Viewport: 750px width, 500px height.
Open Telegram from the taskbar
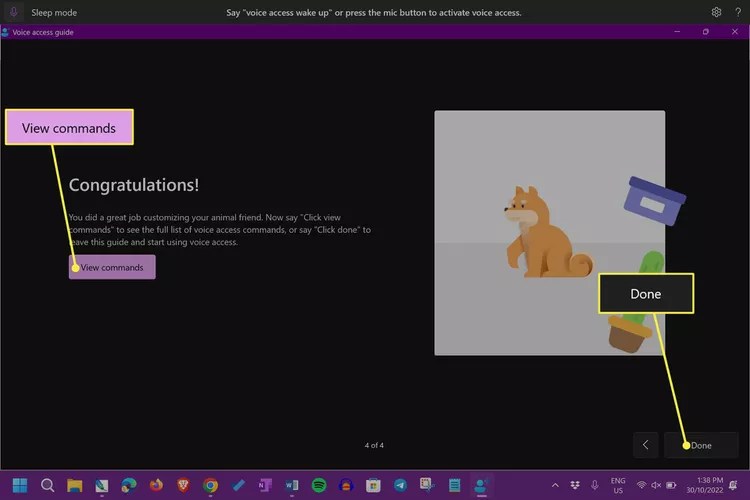[x=400, y=485]
